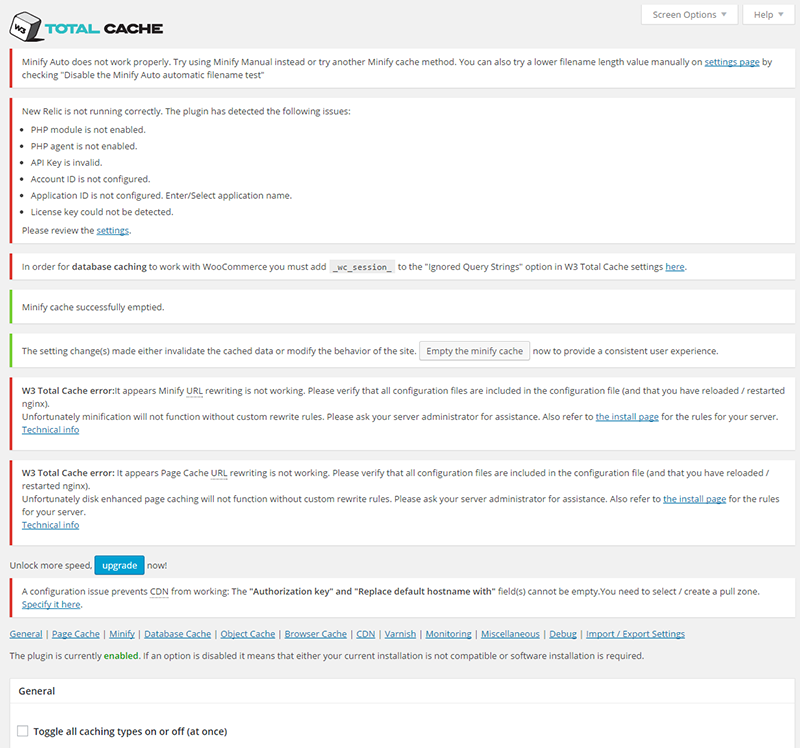Jump to the Monitoring section
This screenshot has width=800, height=748.
(448, 634)
